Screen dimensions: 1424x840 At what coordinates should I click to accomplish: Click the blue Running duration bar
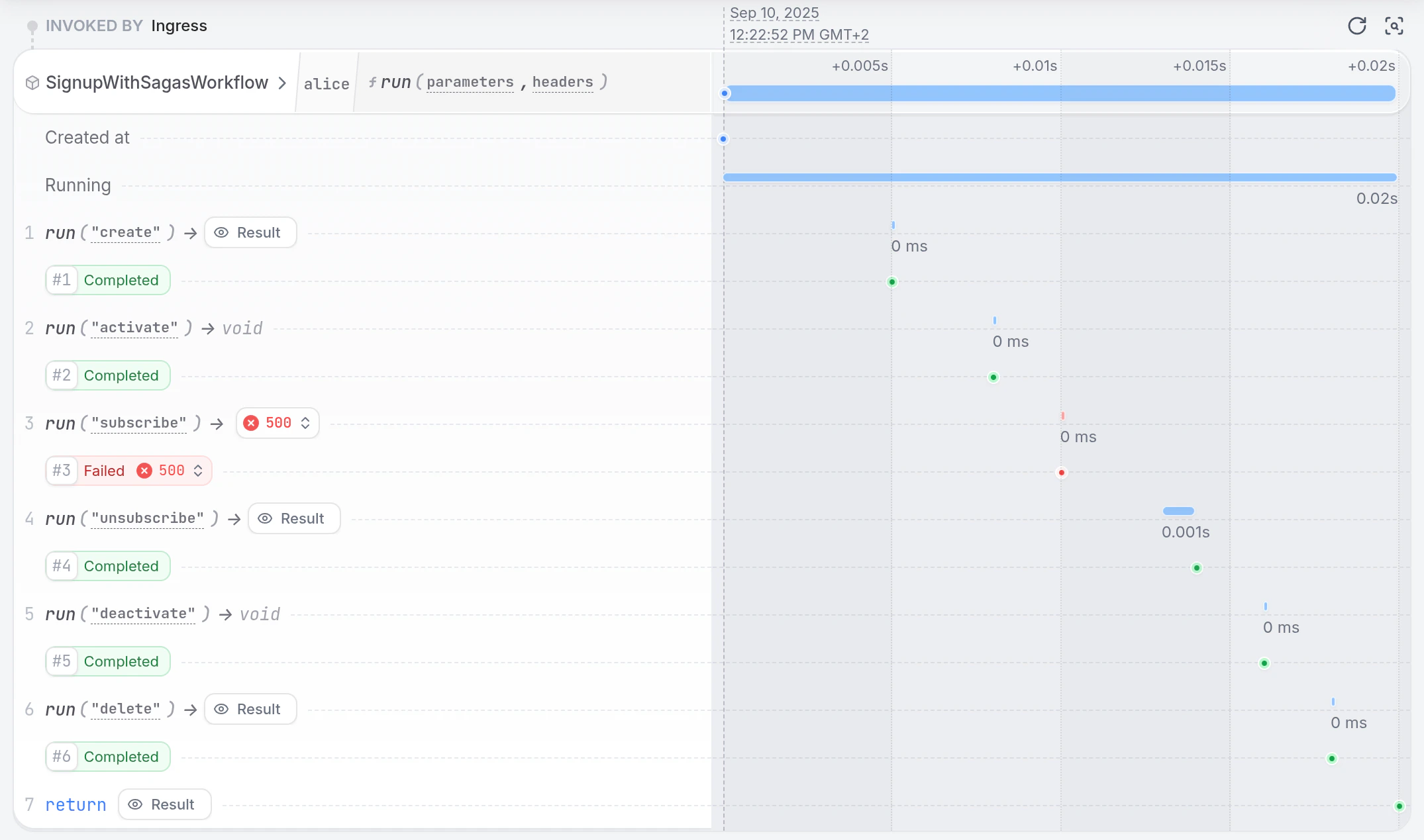1060,177
